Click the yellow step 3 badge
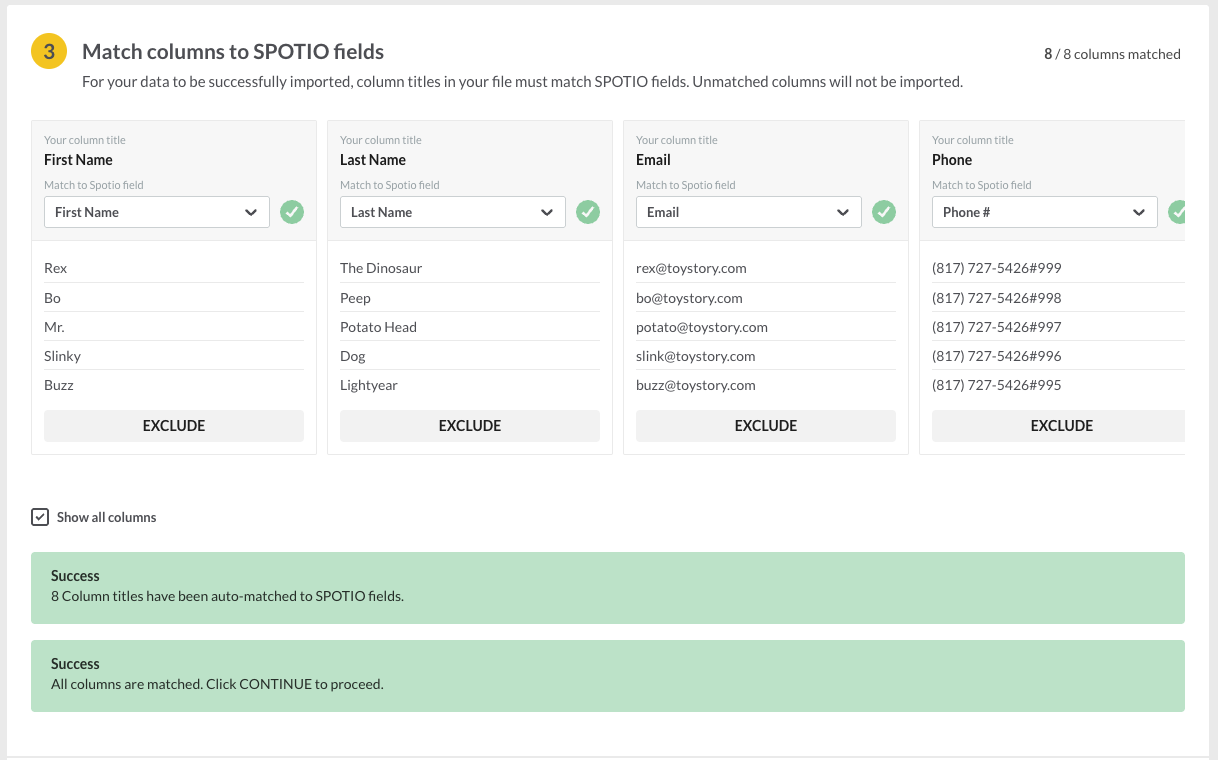This screenshot has height=760, width=1218. [x=49, y=52]
